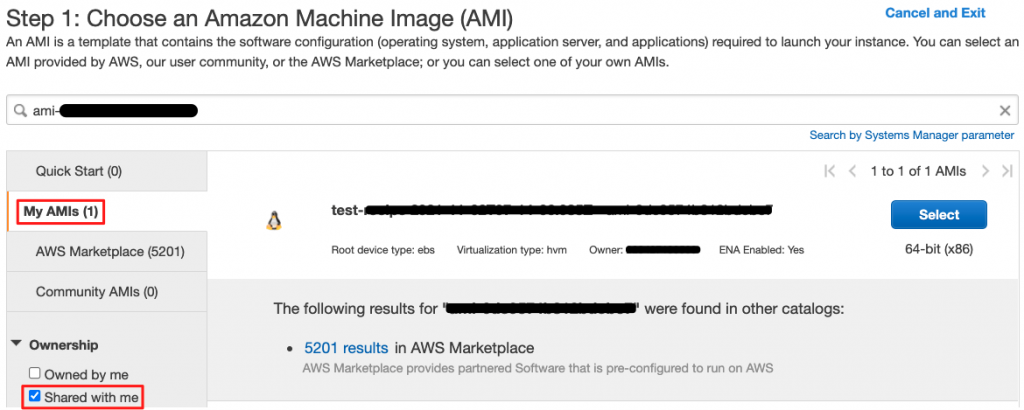Click Virtualization type: hvm text

(512, 249)
